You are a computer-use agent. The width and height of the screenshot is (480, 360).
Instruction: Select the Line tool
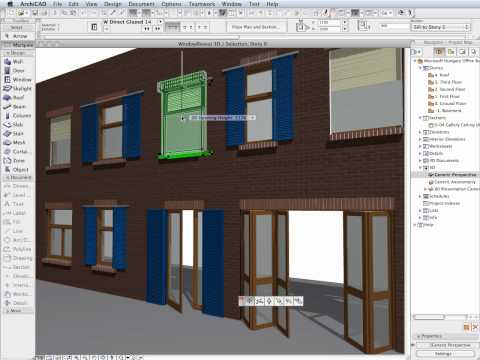tap(18, 231)
